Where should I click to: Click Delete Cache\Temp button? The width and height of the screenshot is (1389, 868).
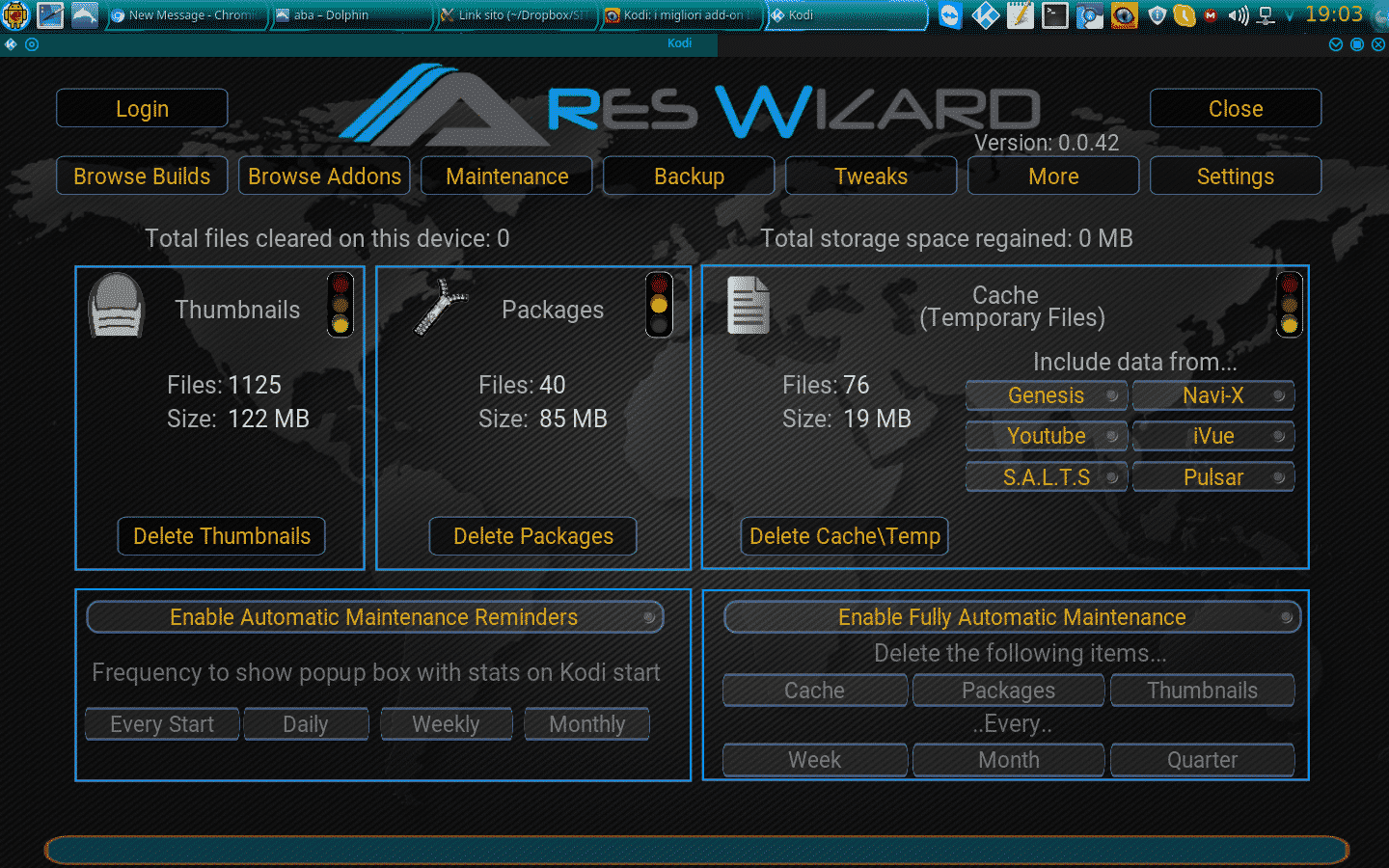coord(844,535)
